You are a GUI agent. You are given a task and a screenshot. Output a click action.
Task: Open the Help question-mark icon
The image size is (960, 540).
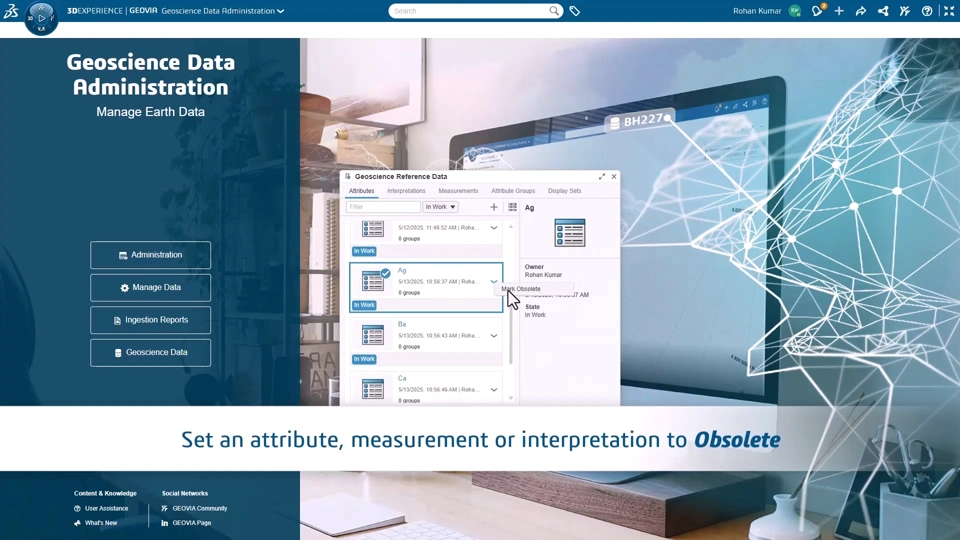click(x=927, y=11)
